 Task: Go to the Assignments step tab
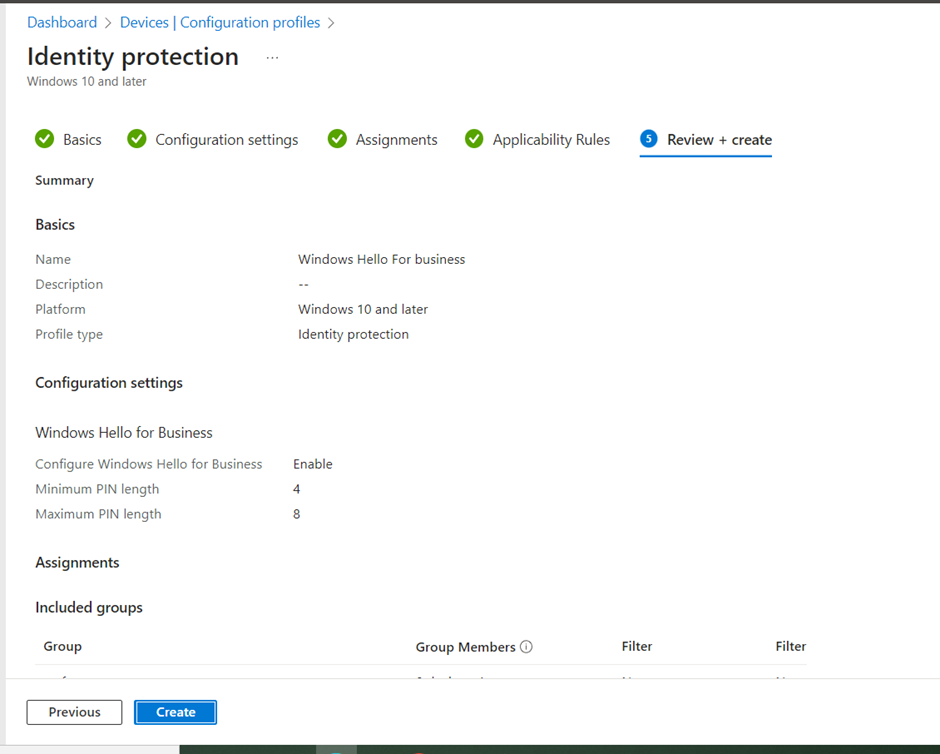click(x=396, y=140)
